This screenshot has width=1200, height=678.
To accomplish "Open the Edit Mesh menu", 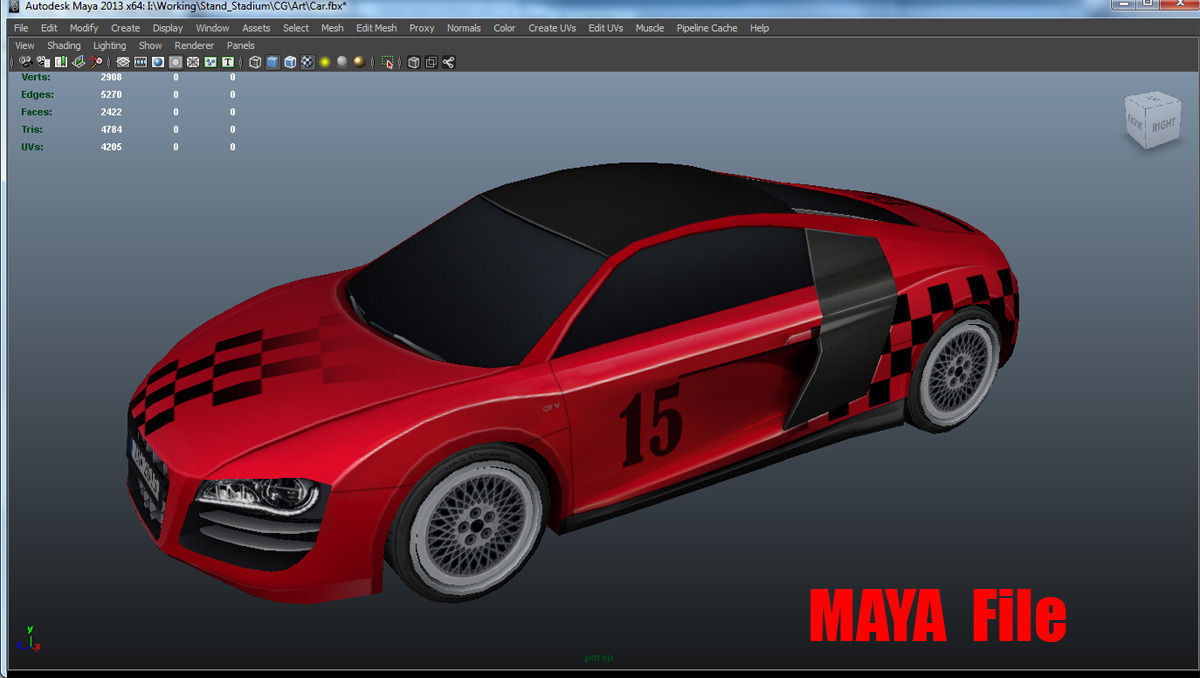I will 376,28.
